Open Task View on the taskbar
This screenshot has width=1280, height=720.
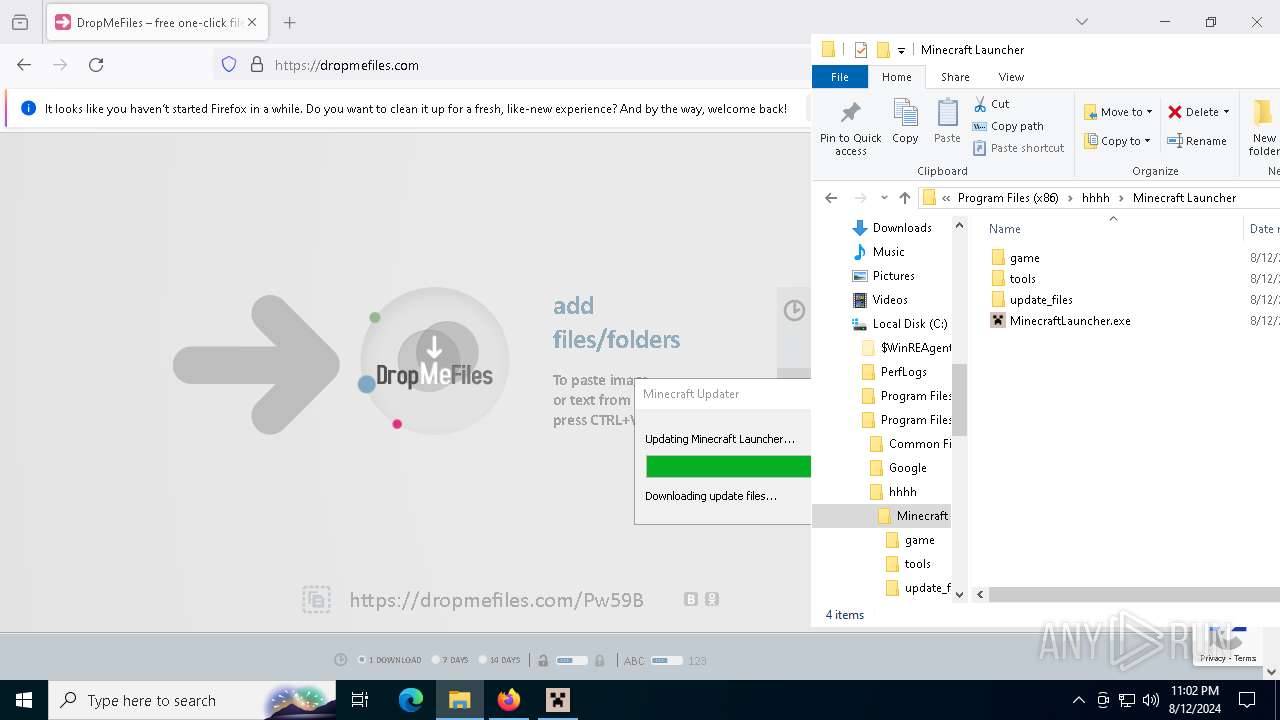[360, 700]
